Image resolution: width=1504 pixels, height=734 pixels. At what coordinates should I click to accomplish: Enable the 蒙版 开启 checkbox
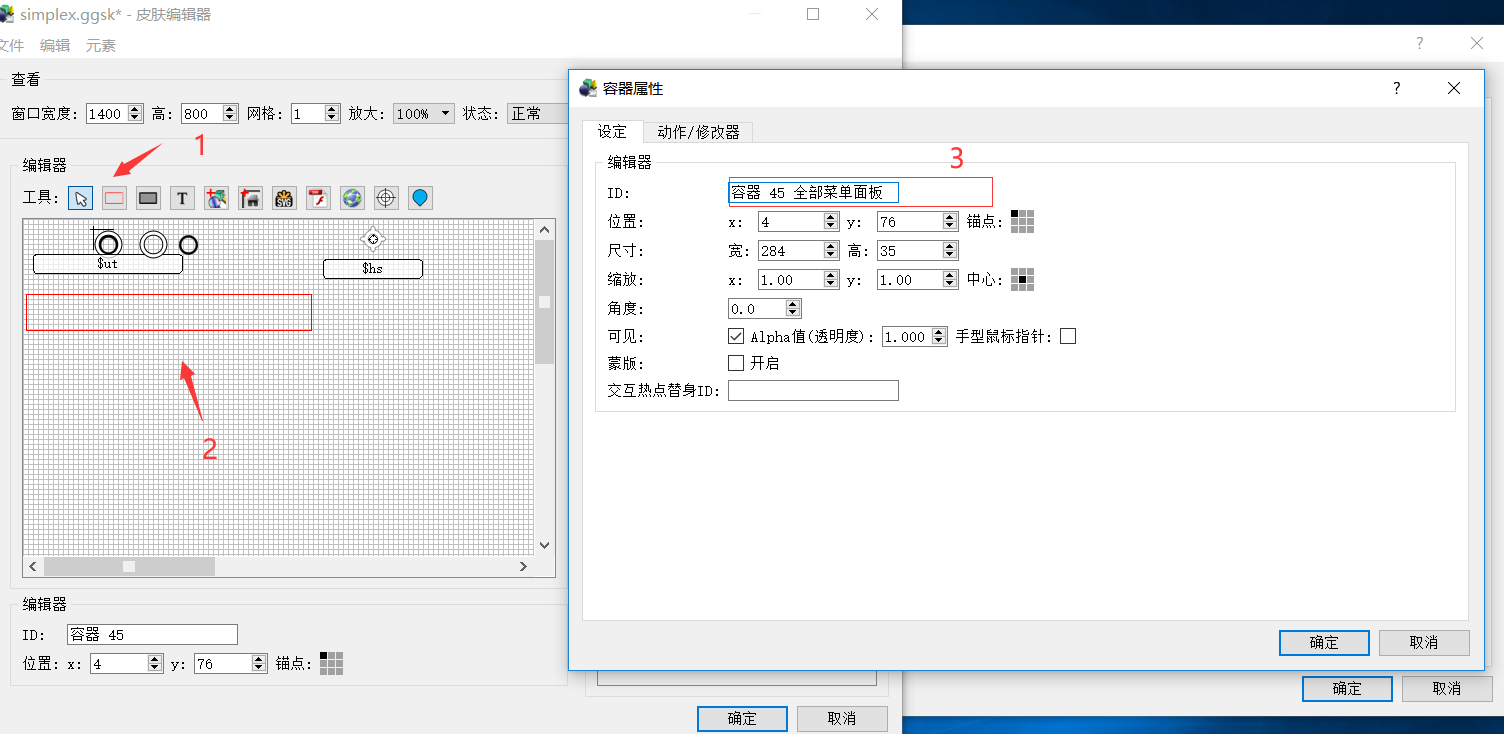736,363
